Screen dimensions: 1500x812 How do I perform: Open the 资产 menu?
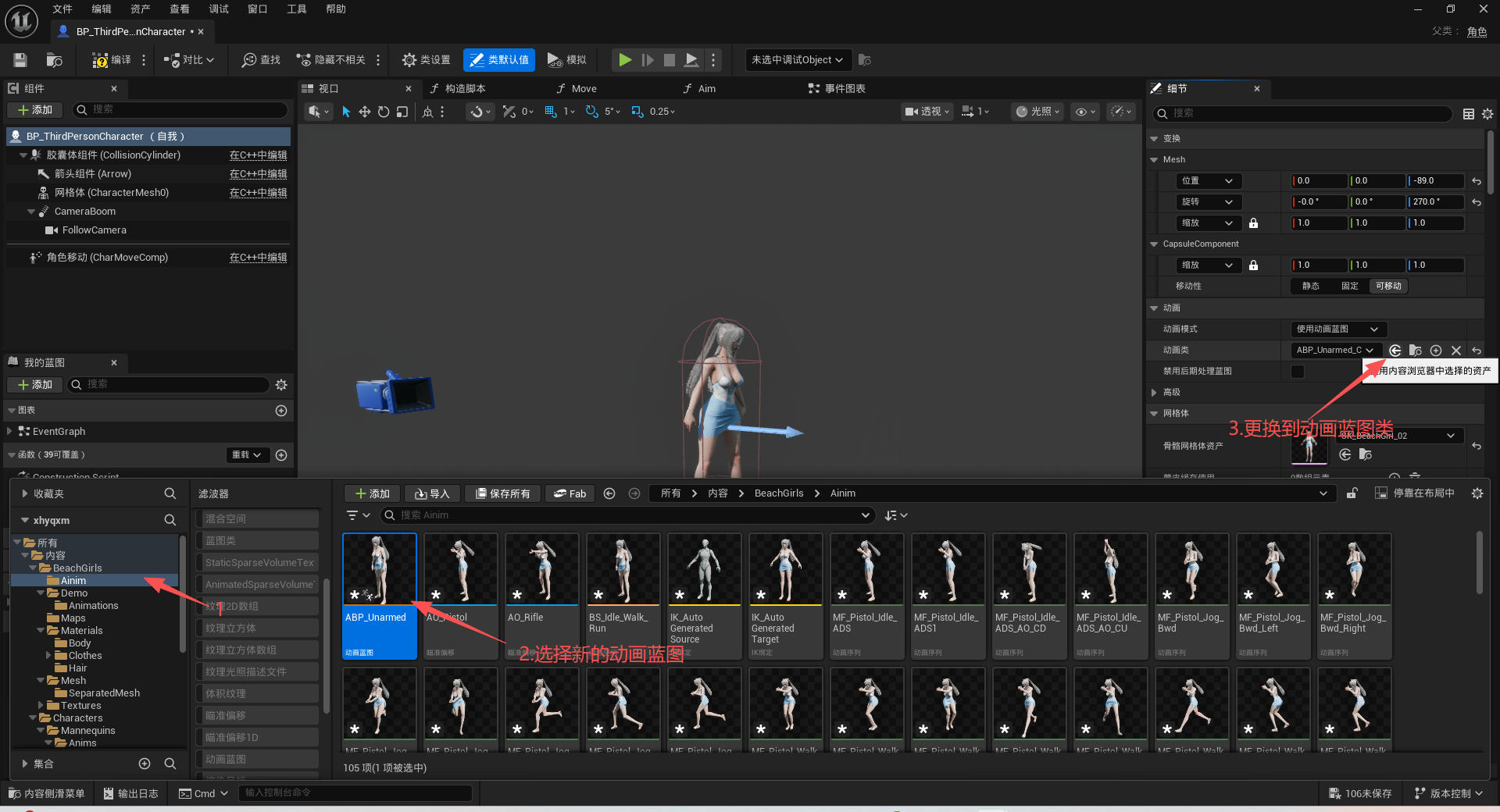click(141, 9)
